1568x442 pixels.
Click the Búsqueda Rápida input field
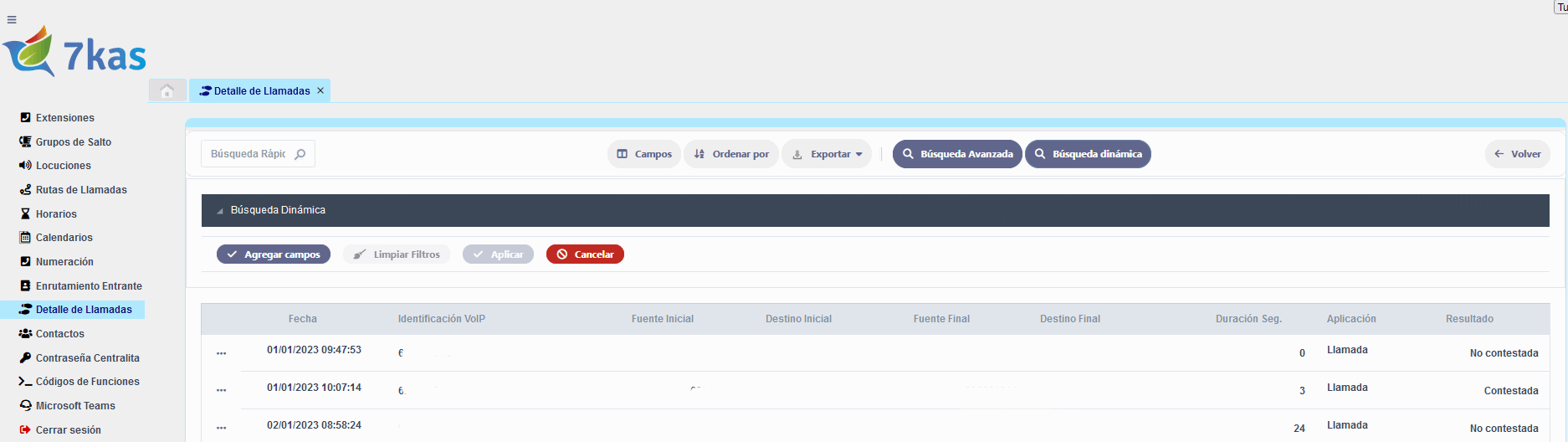click(248, 154)
